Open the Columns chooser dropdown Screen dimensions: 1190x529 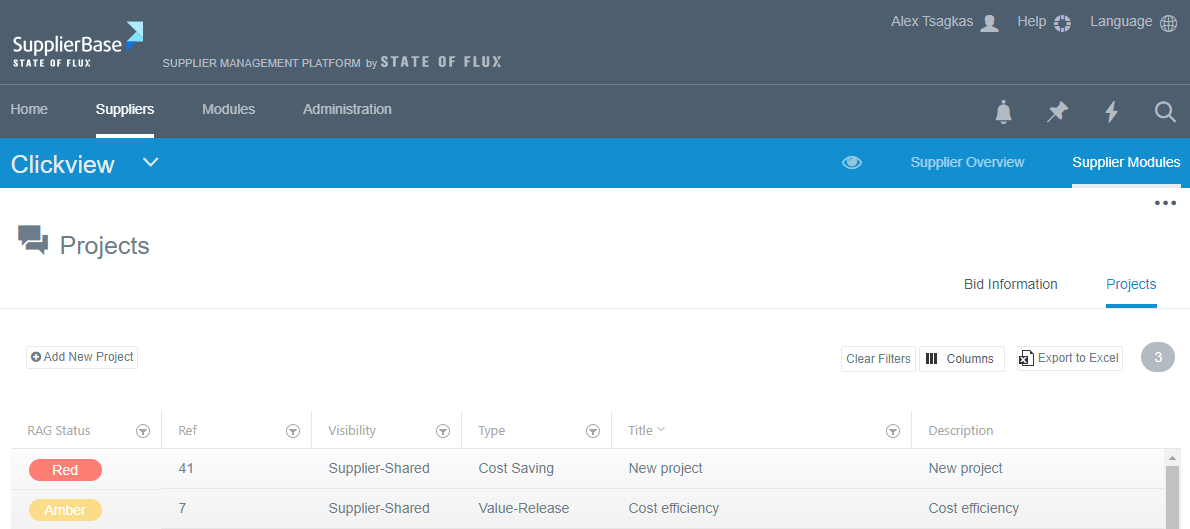click(961, 358)
